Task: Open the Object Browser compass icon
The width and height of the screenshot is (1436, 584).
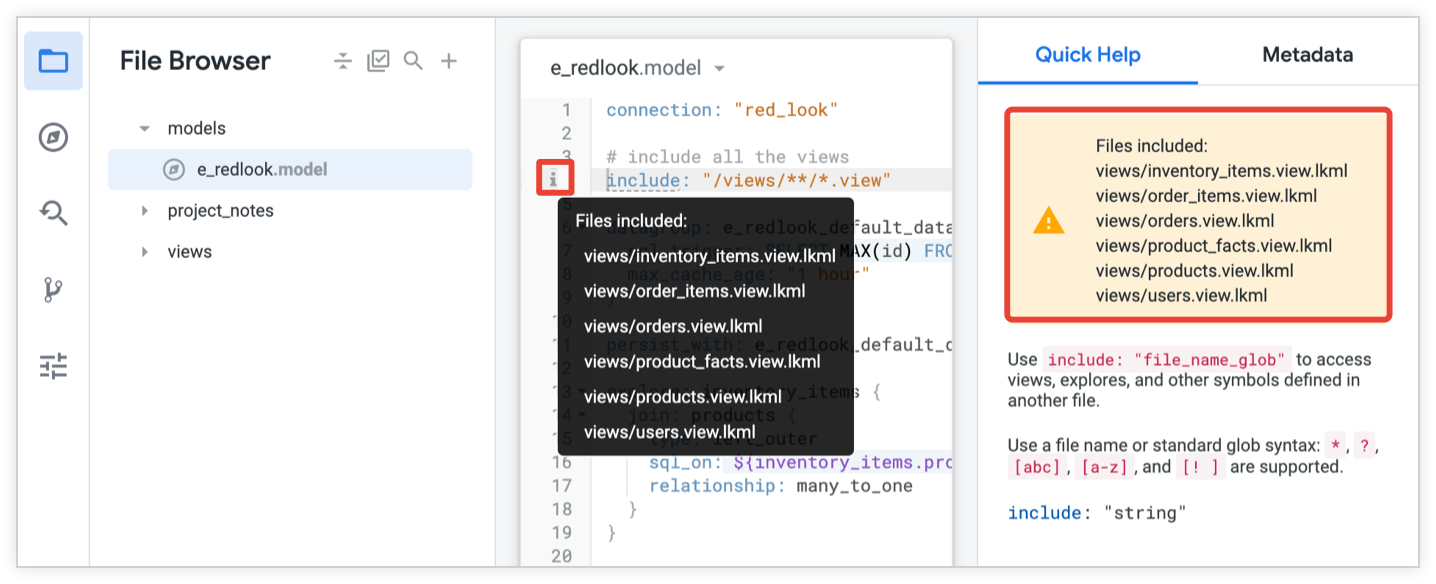Action: [x=53, y=137]
